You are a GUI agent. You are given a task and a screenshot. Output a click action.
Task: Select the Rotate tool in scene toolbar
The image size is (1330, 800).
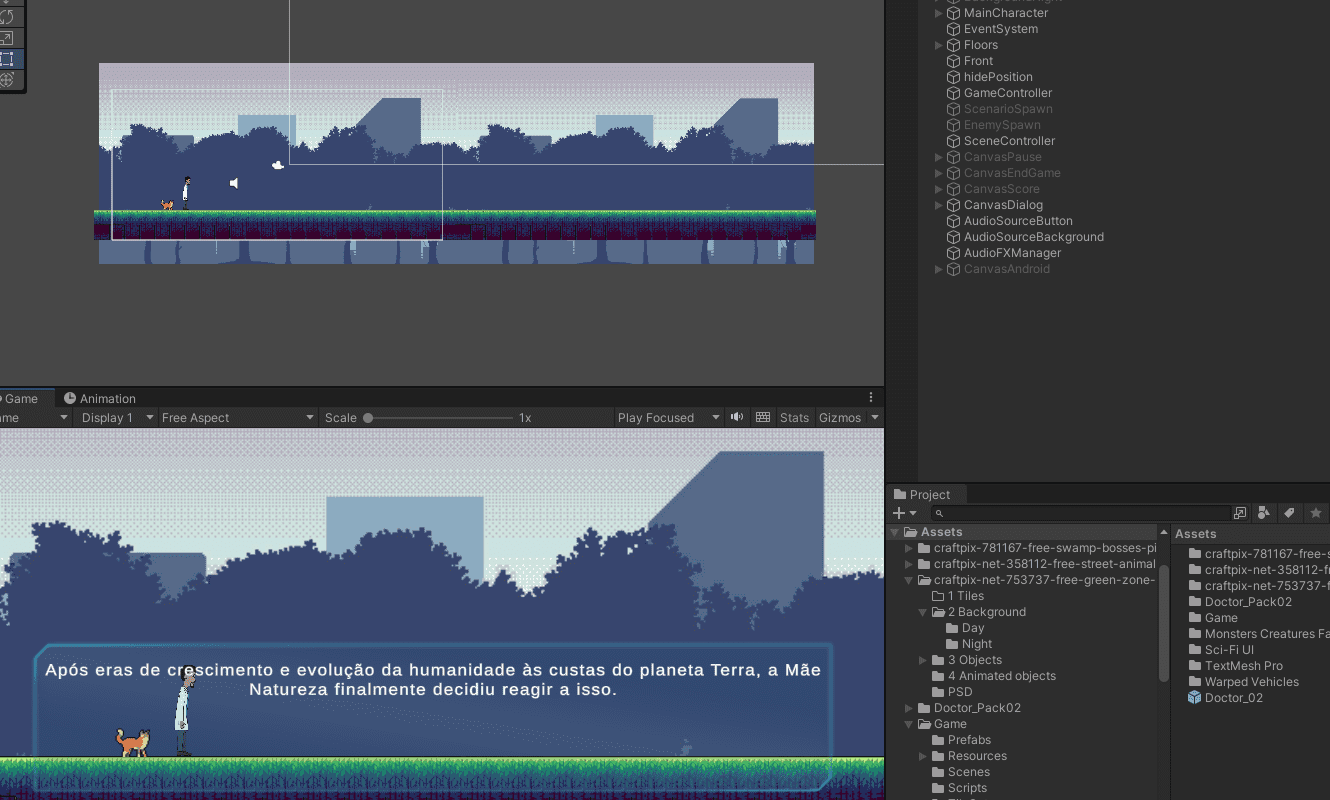point(7,17)
